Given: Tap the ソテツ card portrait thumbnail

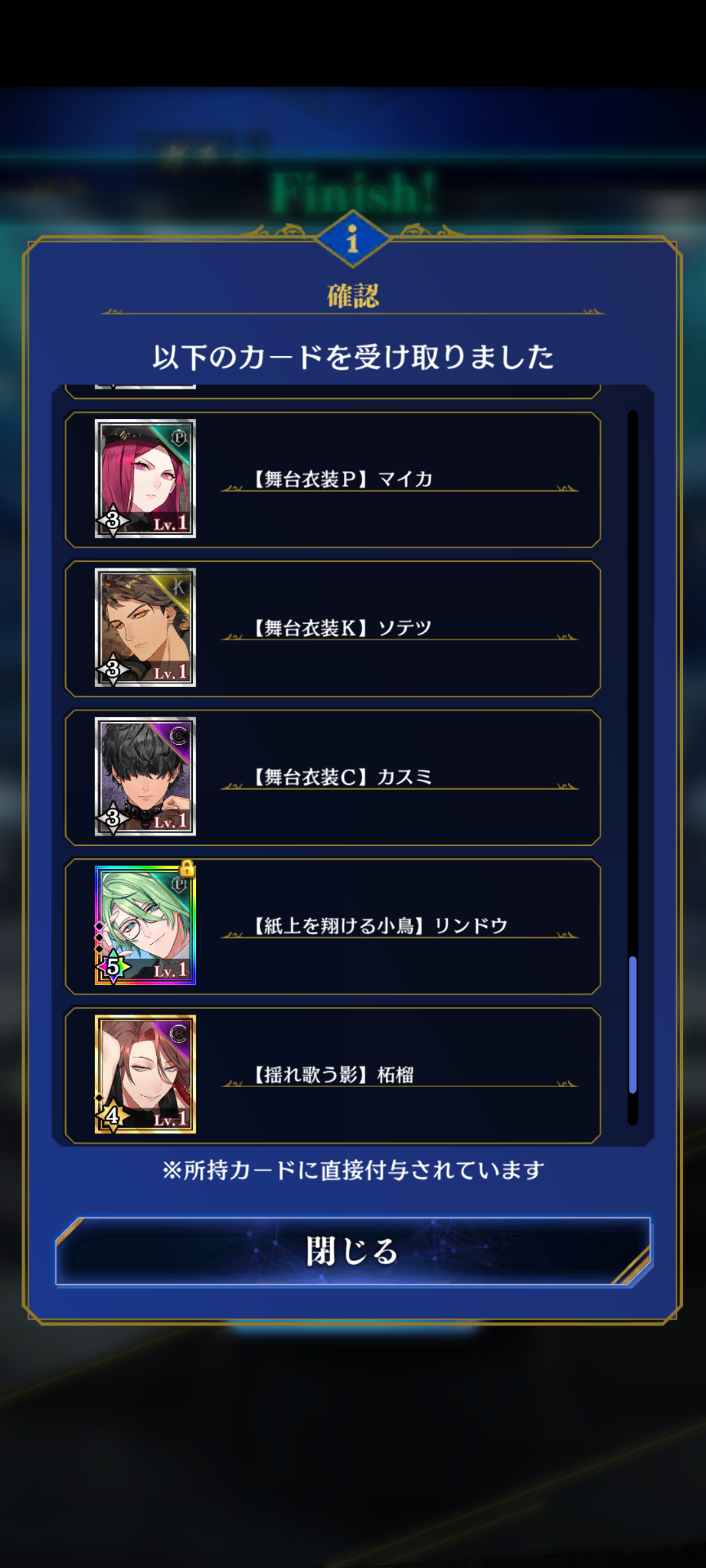Looking at the screenshot, I should [x=145, y=627].
